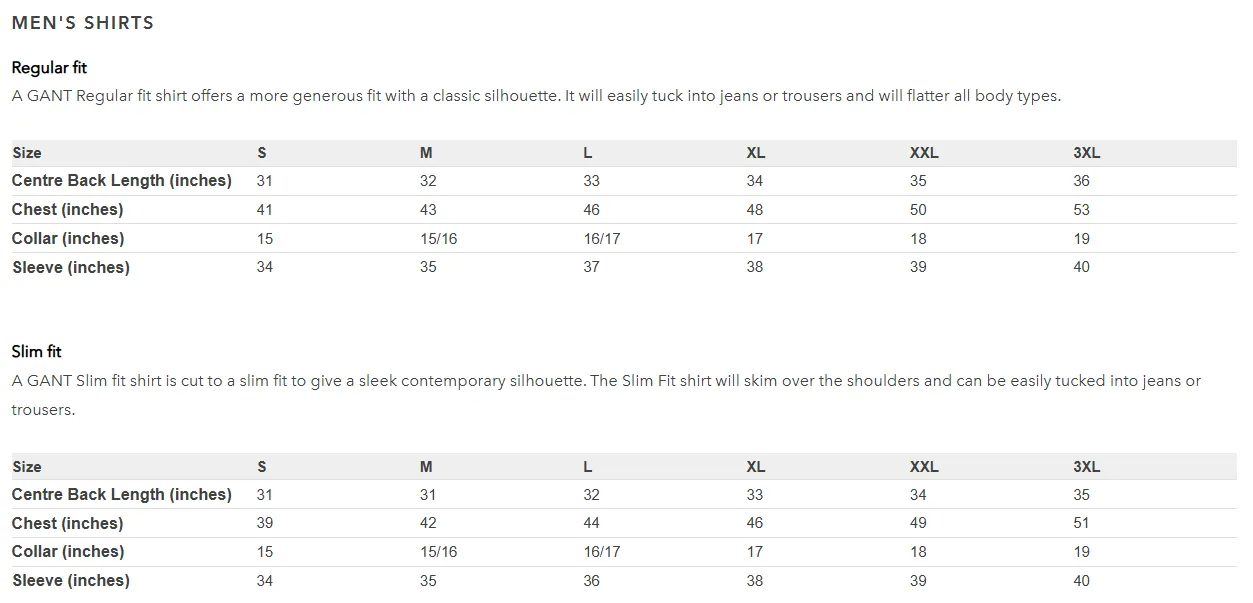Select Regular fit Collar value 16/17
1253x603 pixels.
602,239
